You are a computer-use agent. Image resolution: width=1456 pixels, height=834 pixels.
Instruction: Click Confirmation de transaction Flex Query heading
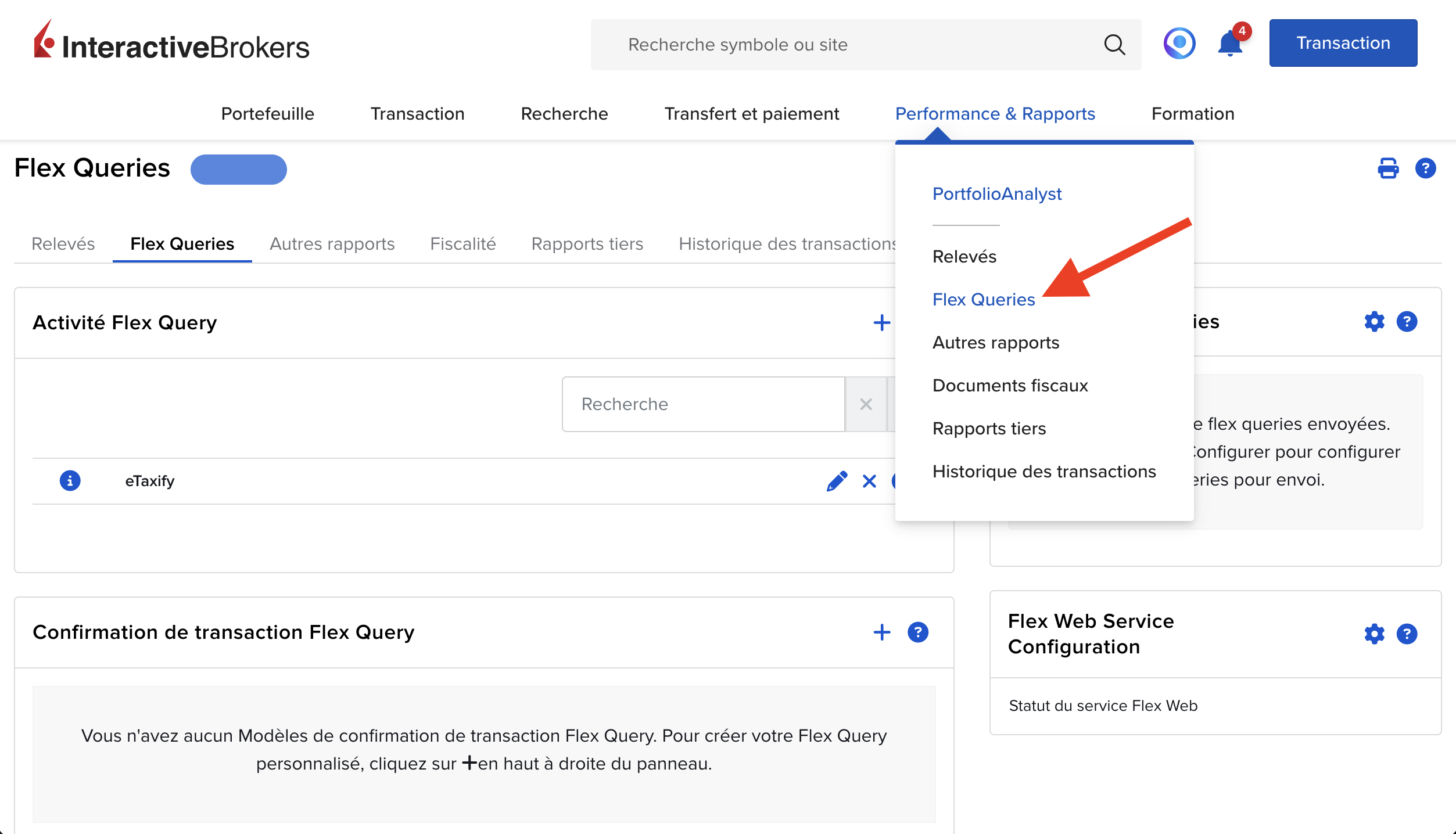pos(223,632)
